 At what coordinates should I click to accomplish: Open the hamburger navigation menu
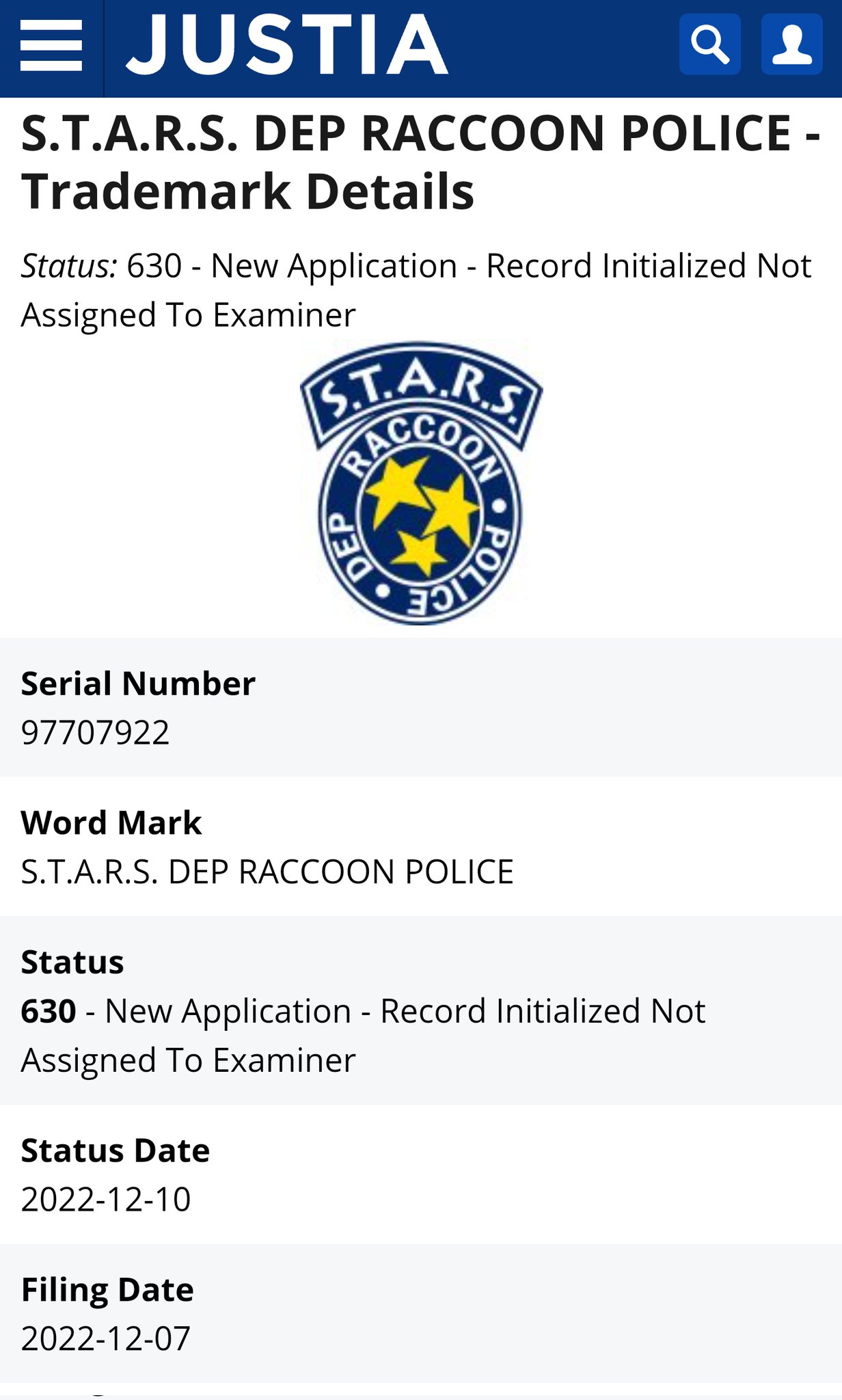click(51, 45)
